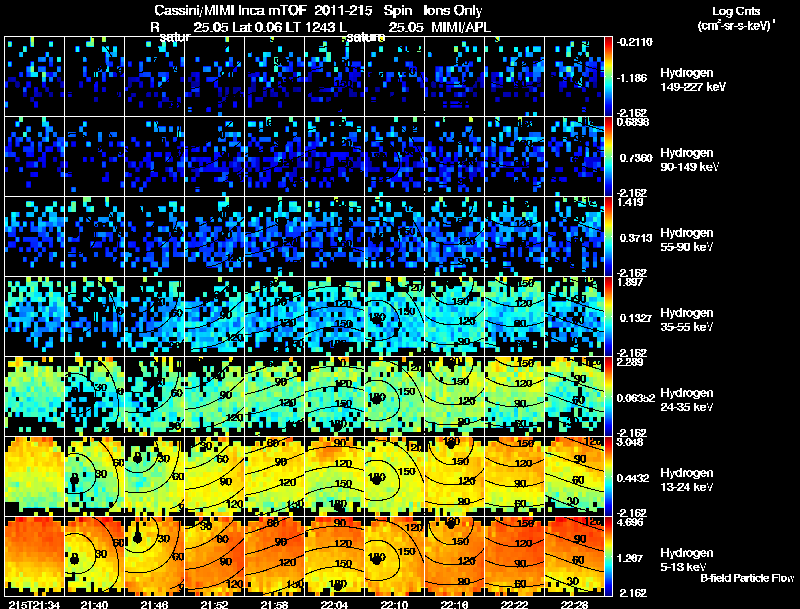Click the '2.289' colorbar value
This screenshot has height=609, width=800.
[630, 362]
